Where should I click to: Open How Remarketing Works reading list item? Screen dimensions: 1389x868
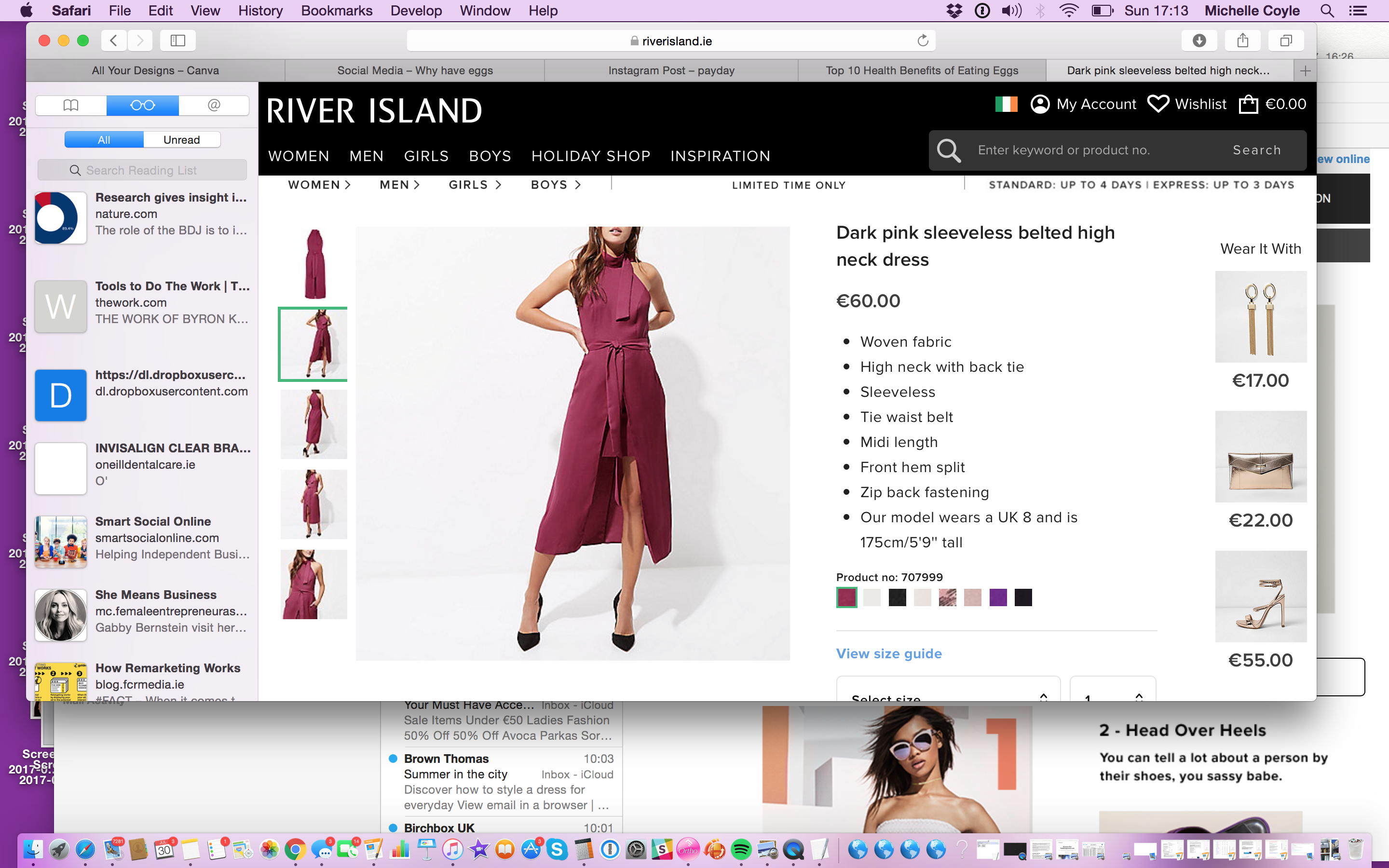[x=142, y=680]
